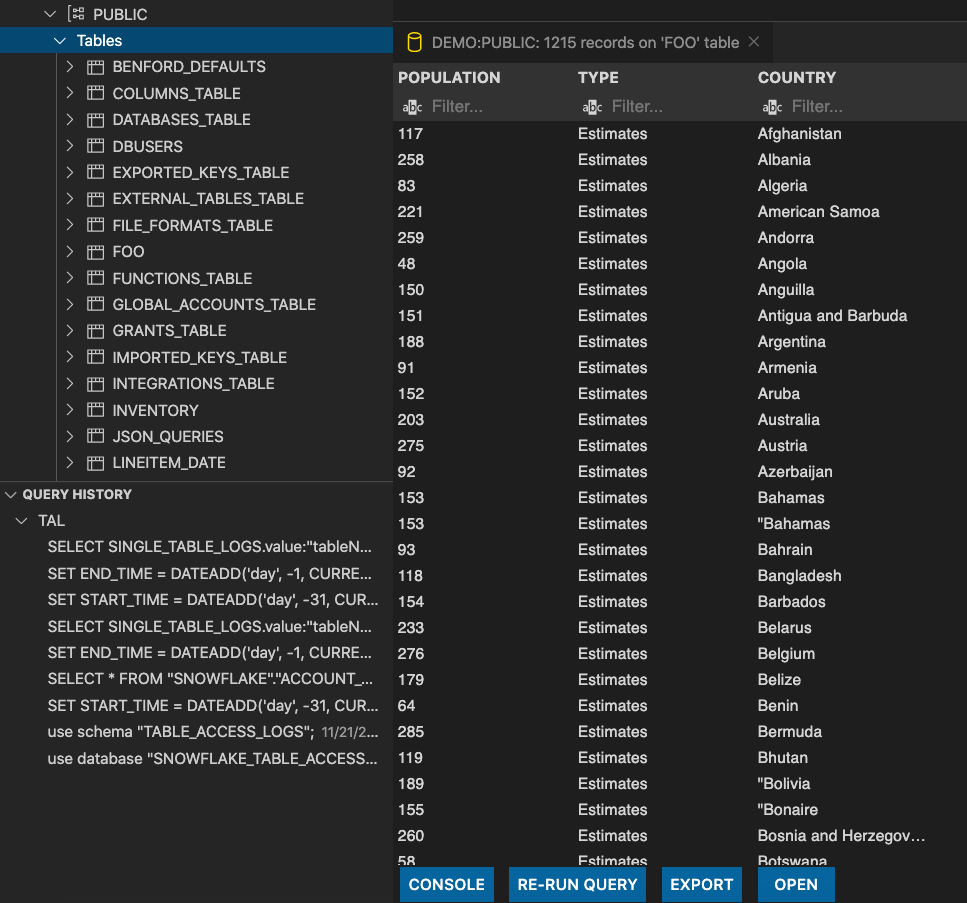Close the FOO table results tab
Screen dimensions: 967x903
[754, 42]
